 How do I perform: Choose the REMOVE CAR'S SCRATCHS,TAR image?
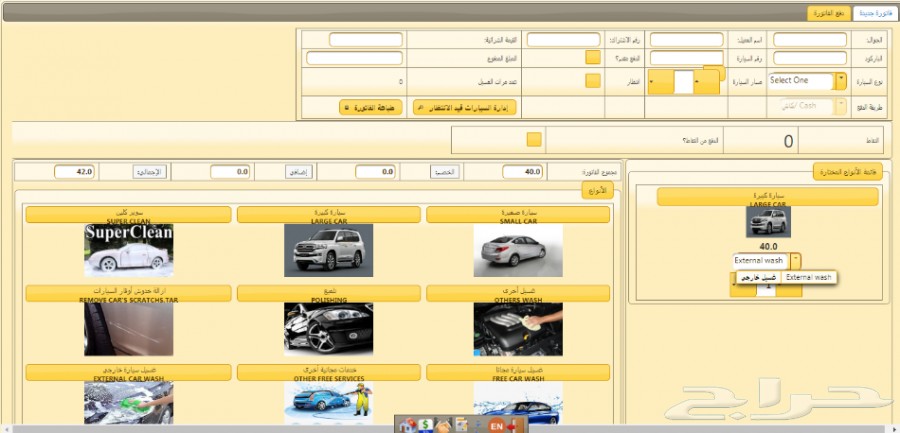click(129, 329)
